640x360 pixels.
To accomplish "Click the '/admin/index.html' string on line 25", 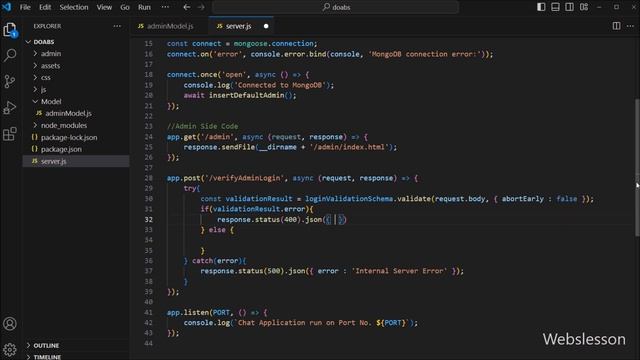I will (349, 147).
